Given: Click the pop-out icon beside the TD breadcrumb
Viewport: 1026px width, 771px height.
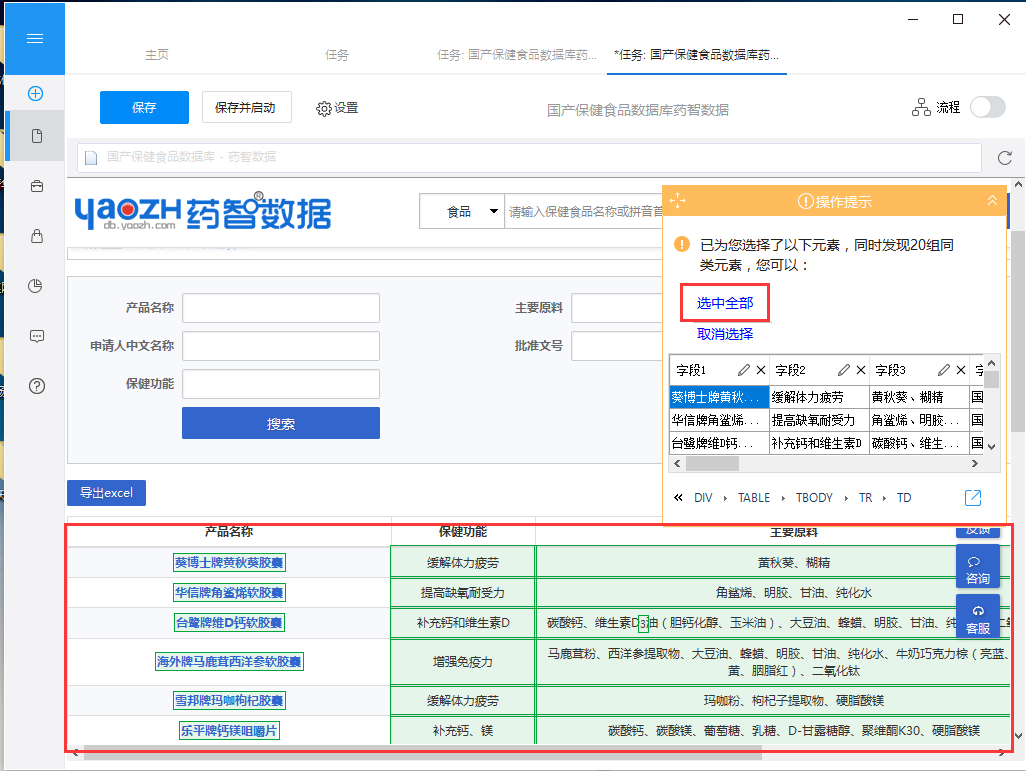Looking at the screenshot, I should point(973,498).
